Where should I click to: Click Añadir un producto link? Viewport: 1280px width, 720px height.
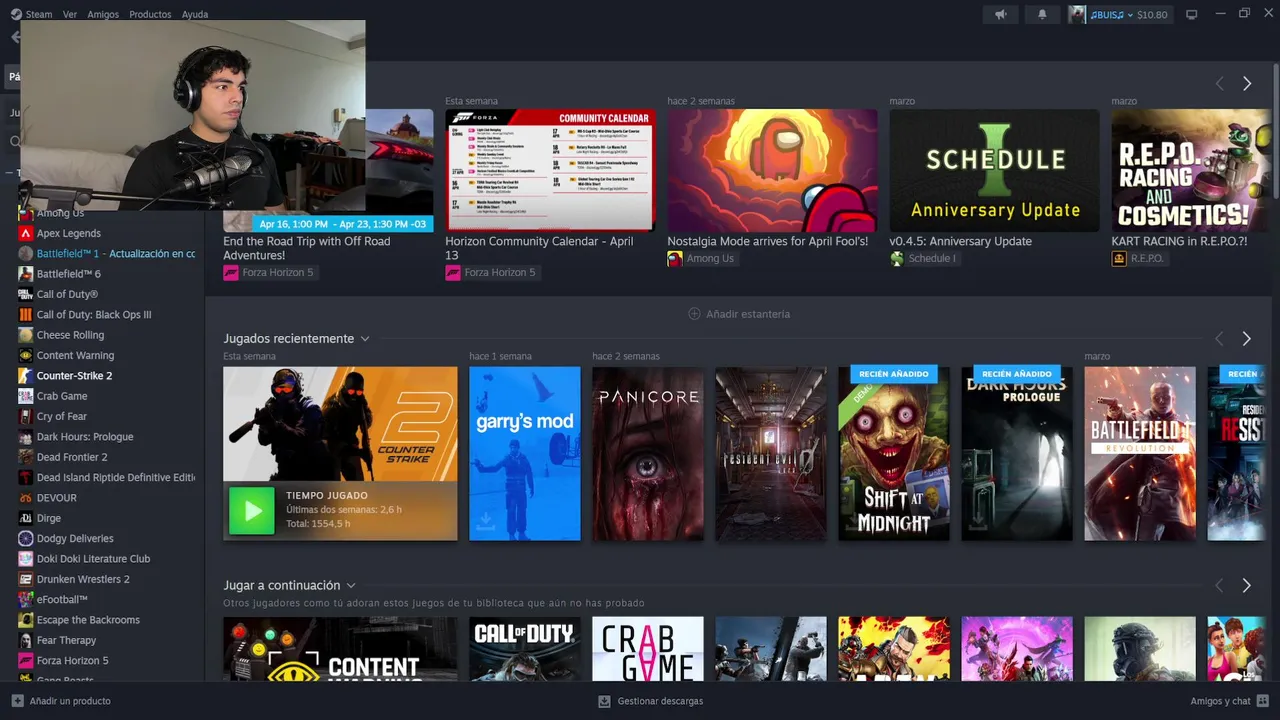70,701
